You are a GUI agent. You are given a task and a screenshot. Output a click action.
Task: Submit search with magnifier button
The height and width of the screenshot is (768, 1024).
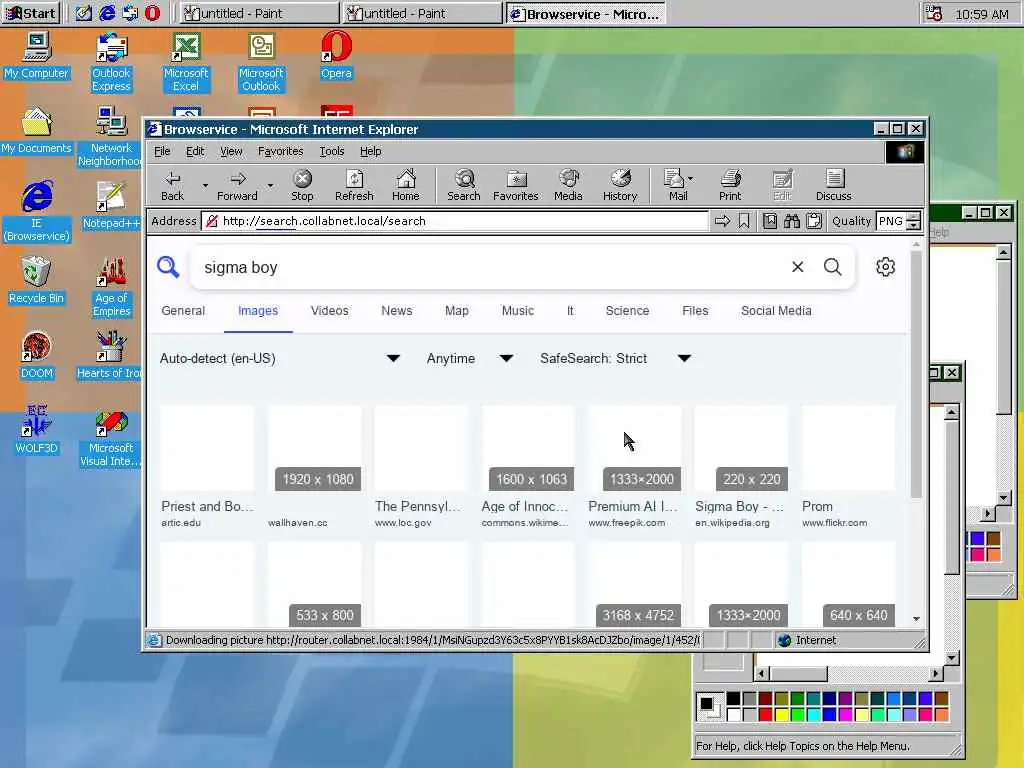point(833,266)
